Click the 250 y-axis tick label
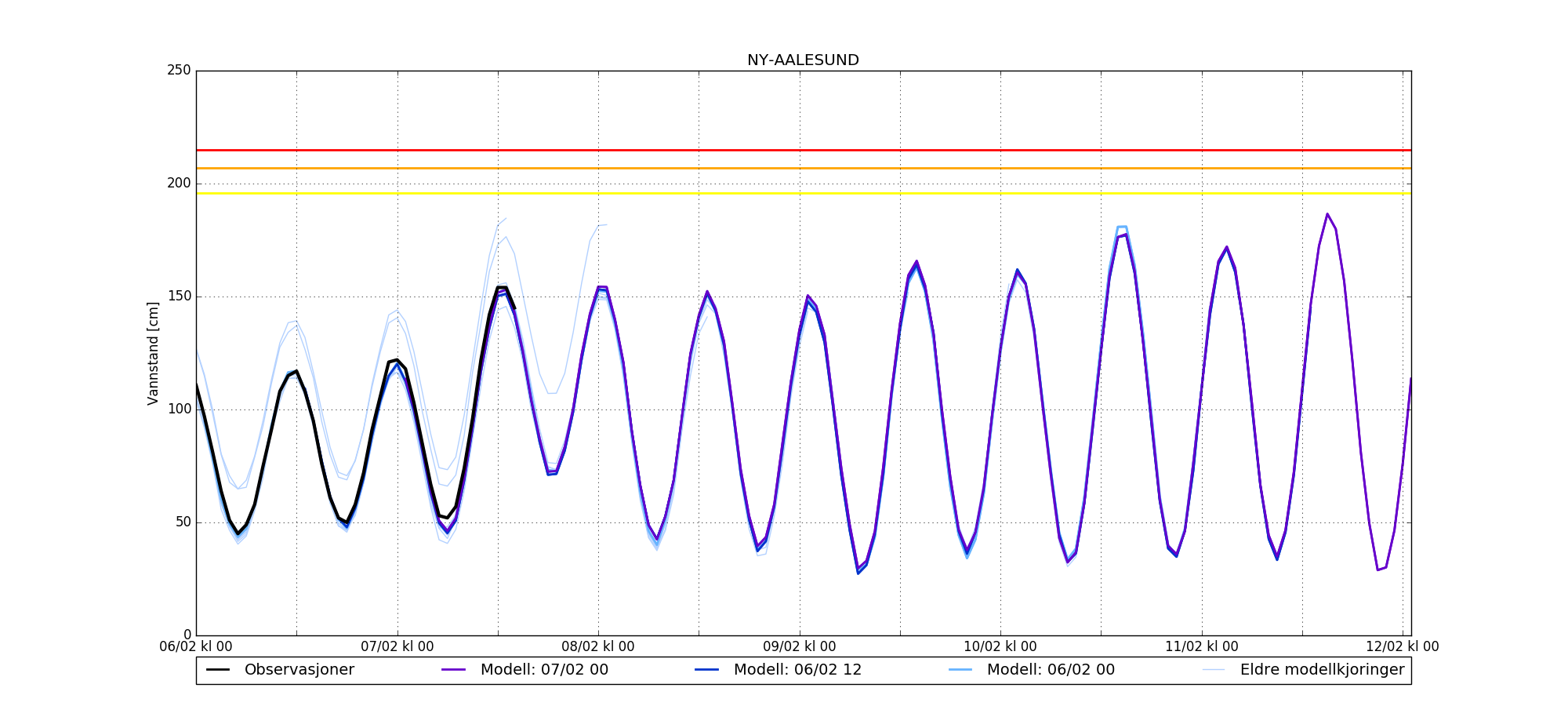The image size is (1568, 706). 179,71
